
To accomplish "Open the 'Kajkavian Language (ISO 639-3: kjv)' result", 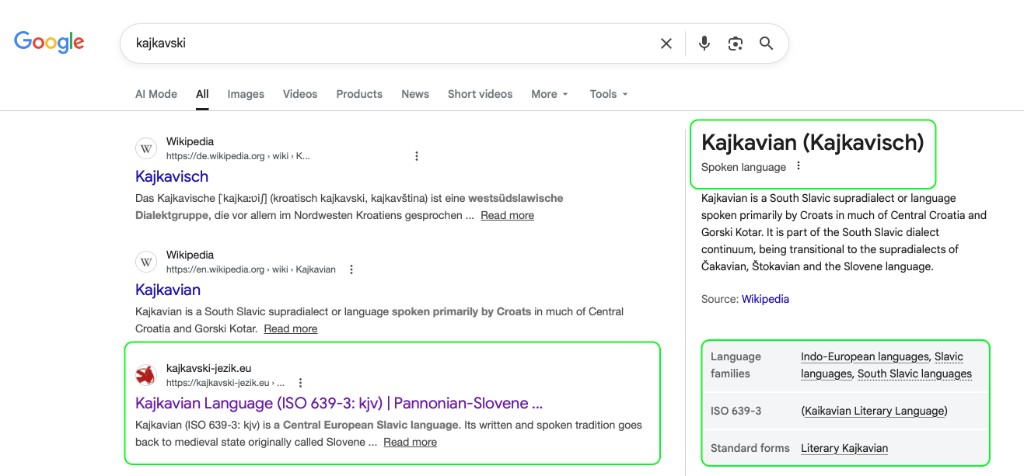I will point(339,403).
